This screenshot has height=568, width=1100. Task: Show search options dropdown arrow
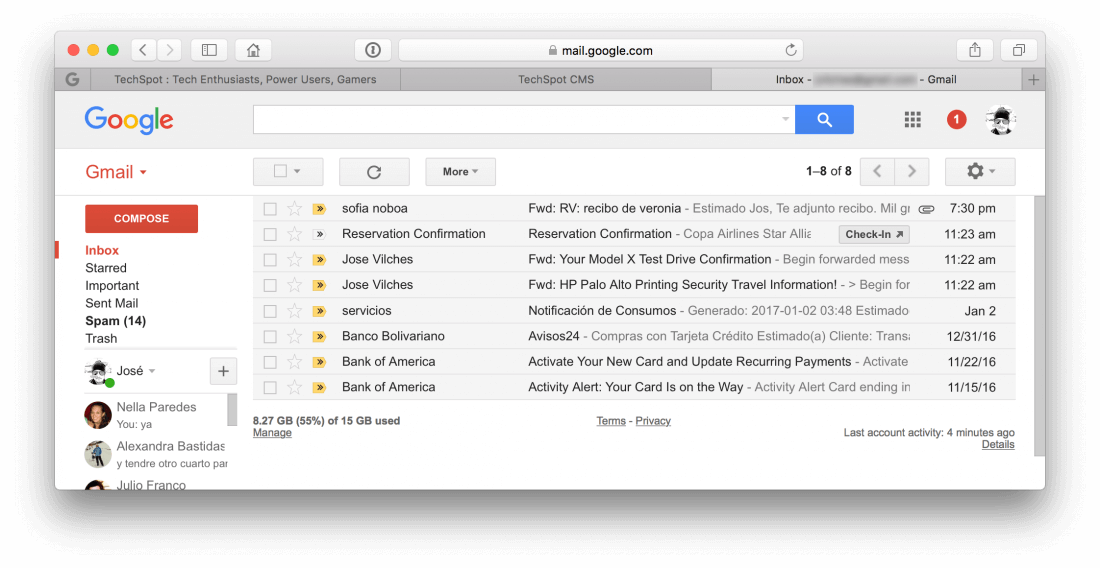click(x=785, y=119)
